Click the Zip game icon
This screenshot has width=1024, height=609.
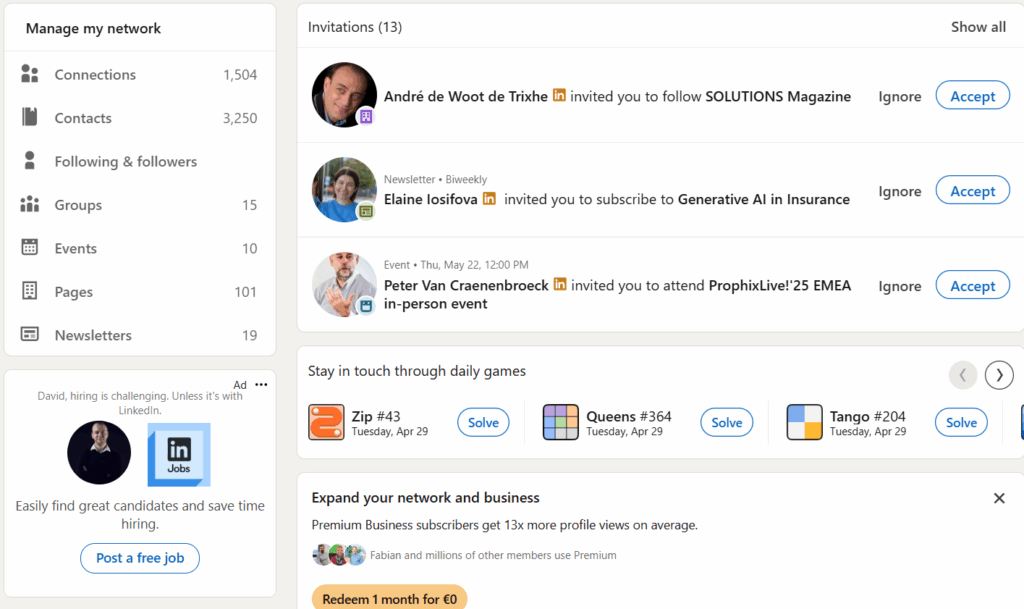pos(326,422)
